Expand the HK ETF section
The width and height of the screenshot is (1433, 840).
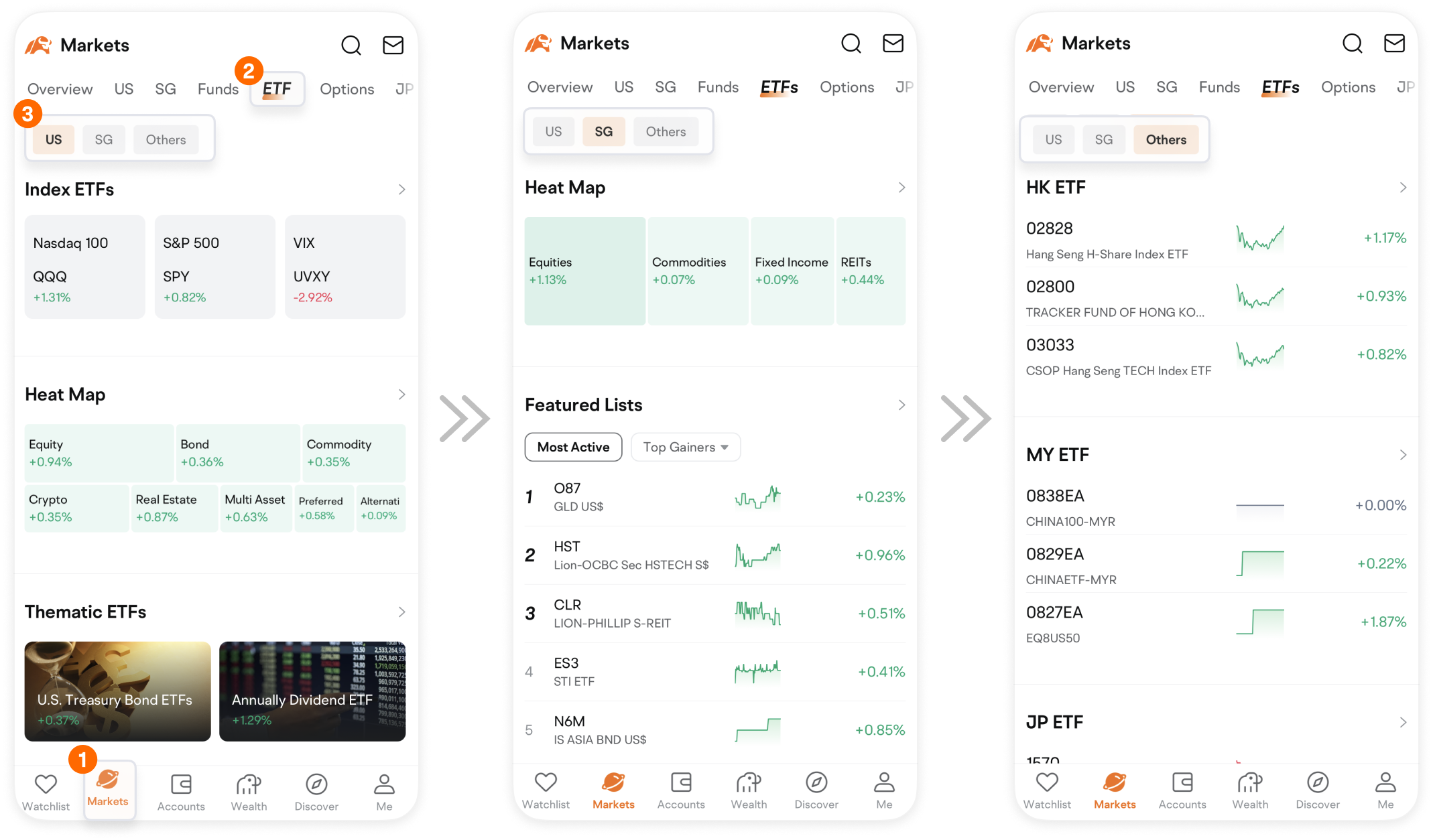(x=1403, y=187)
